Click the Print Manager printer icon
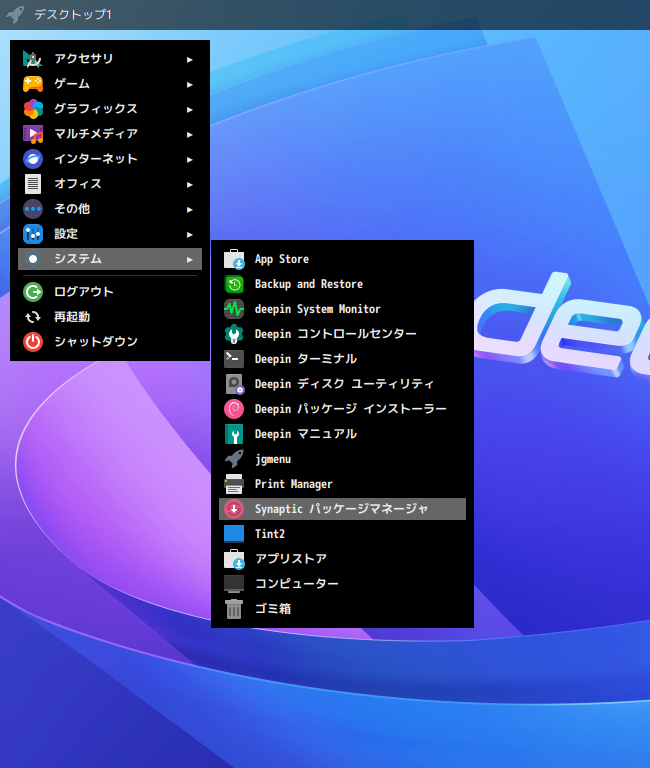This screenshot has width=650, height=768. point(234,484)
